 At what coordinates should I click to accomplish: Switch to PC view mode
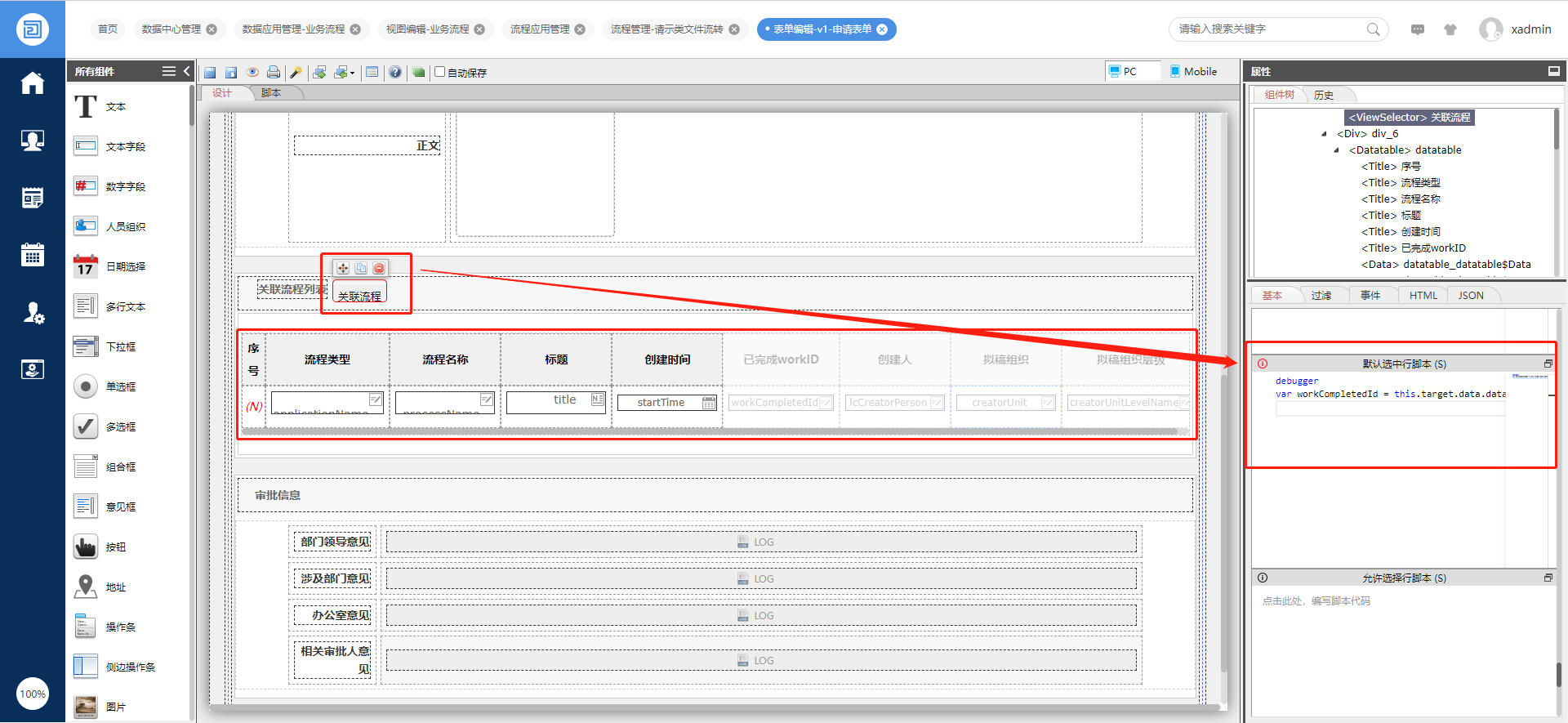click(1124, 72)
